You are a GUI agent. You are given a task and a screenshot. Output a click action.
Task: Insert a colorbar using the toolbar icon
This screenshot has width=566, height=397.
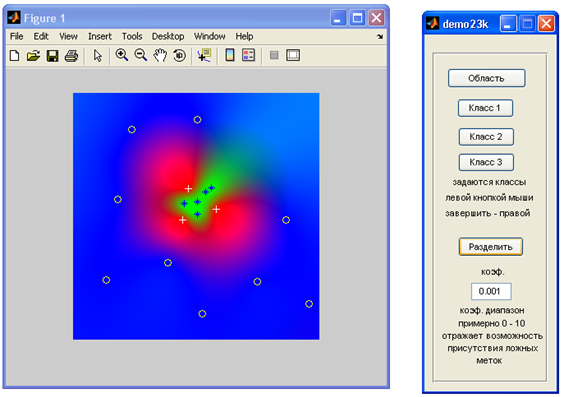click(x=230, y=55)
